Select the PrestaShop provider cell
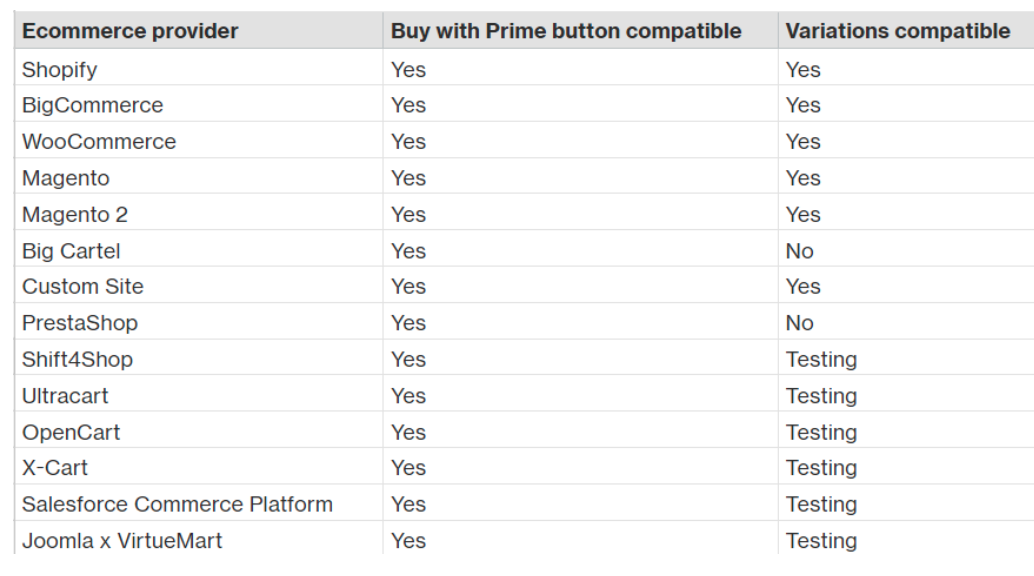This screenshot has height=576, width=1034. (x=80, y=323)
